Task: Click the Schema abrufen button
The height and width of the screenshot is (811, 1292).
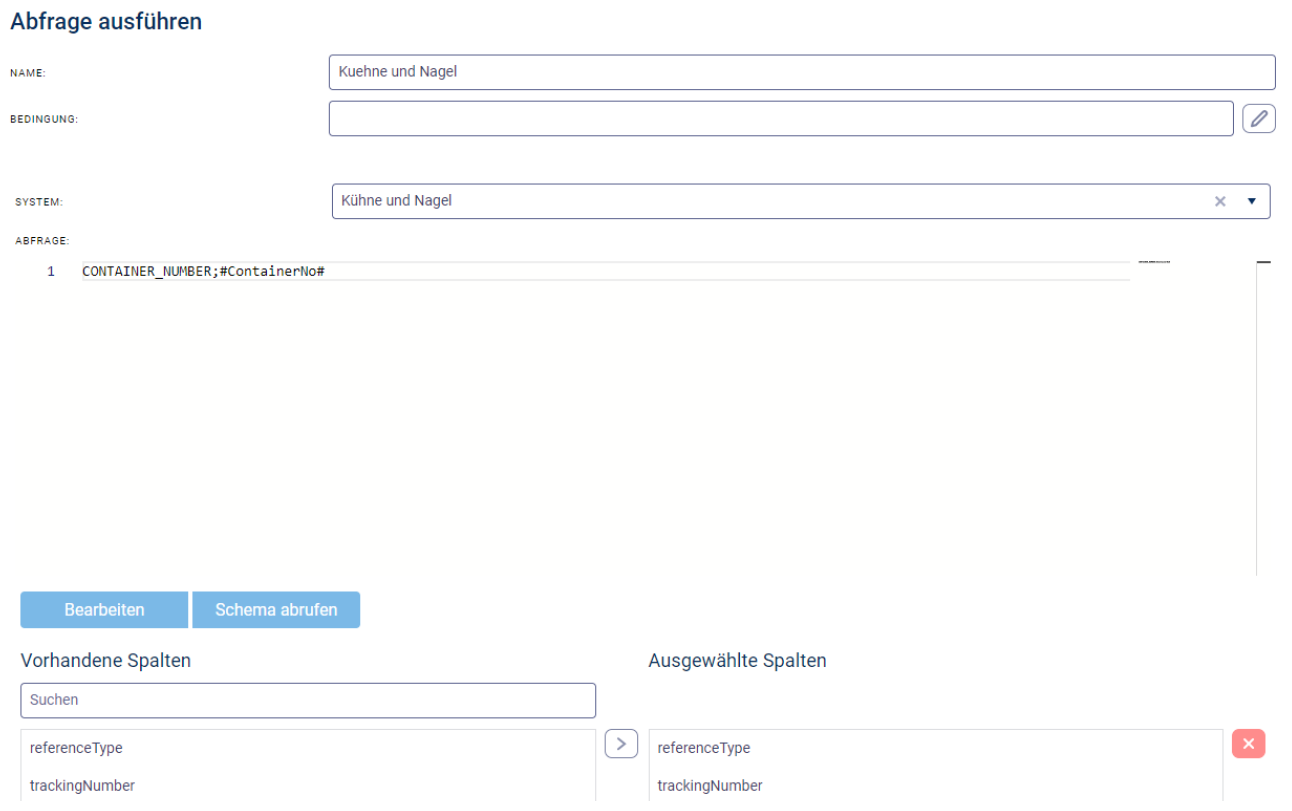Action: 276,610
